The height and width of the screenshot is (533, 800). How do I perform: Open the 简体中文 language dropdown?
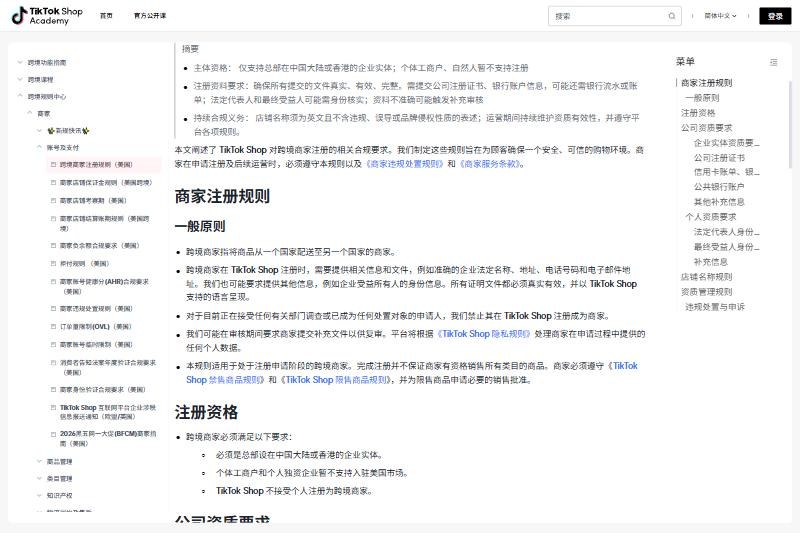click(x=720, y=16)
